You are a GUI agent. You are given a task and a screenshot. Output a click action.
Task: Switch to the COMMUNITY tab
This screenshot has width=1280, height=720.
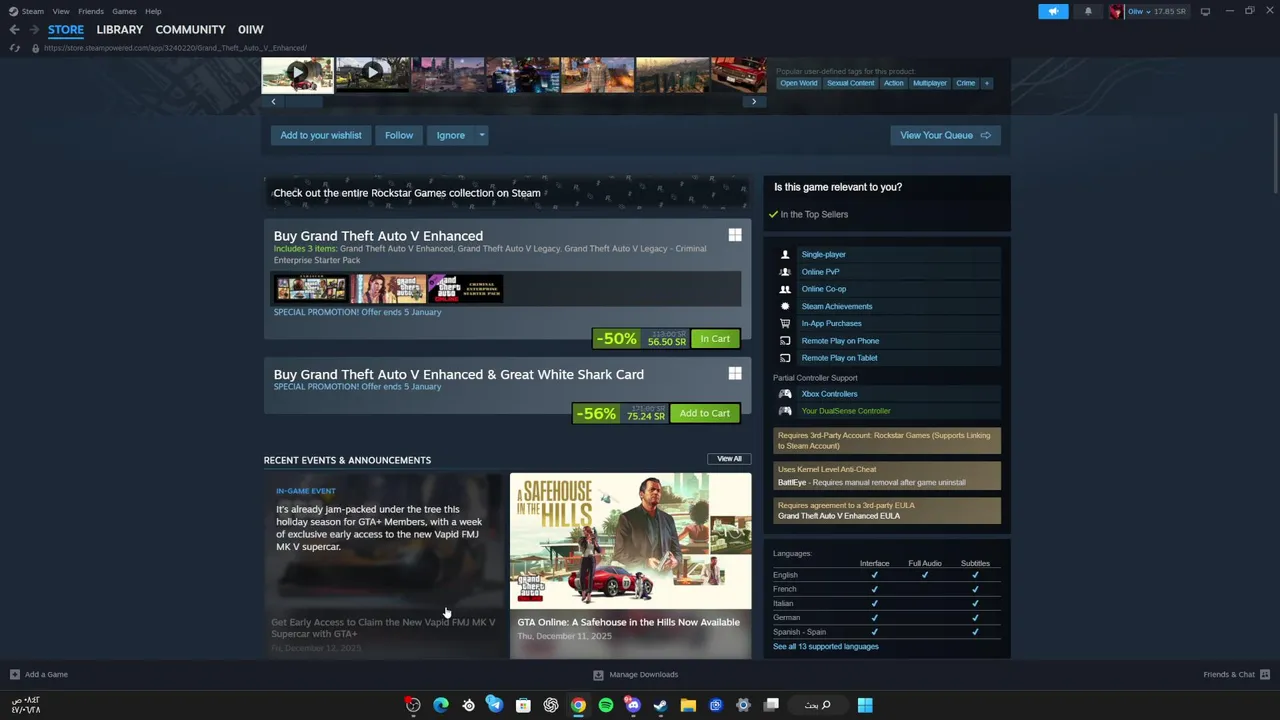pos(190,30)
